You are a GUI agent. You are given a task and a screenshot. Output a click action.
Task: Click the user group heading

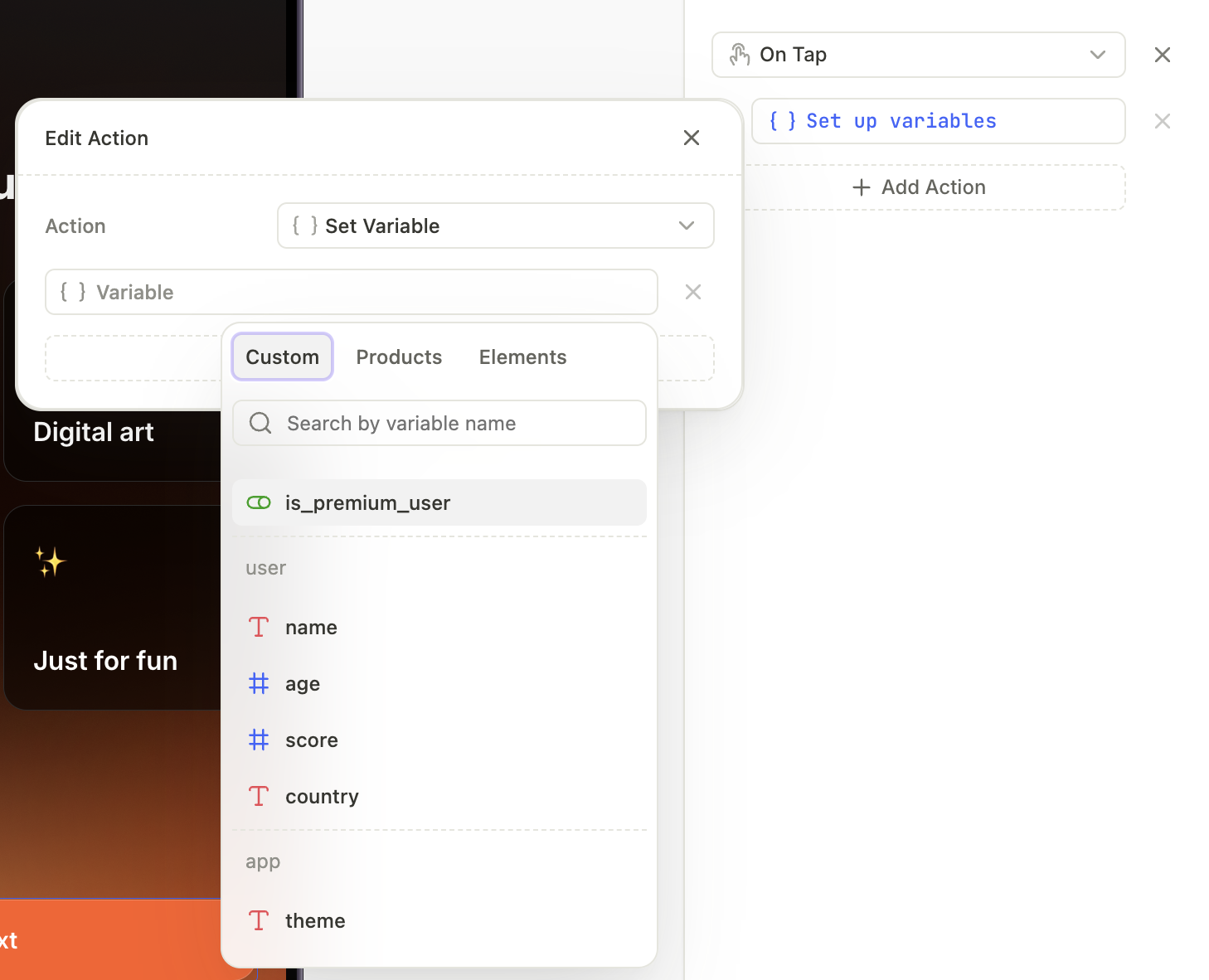click(265, 568)
